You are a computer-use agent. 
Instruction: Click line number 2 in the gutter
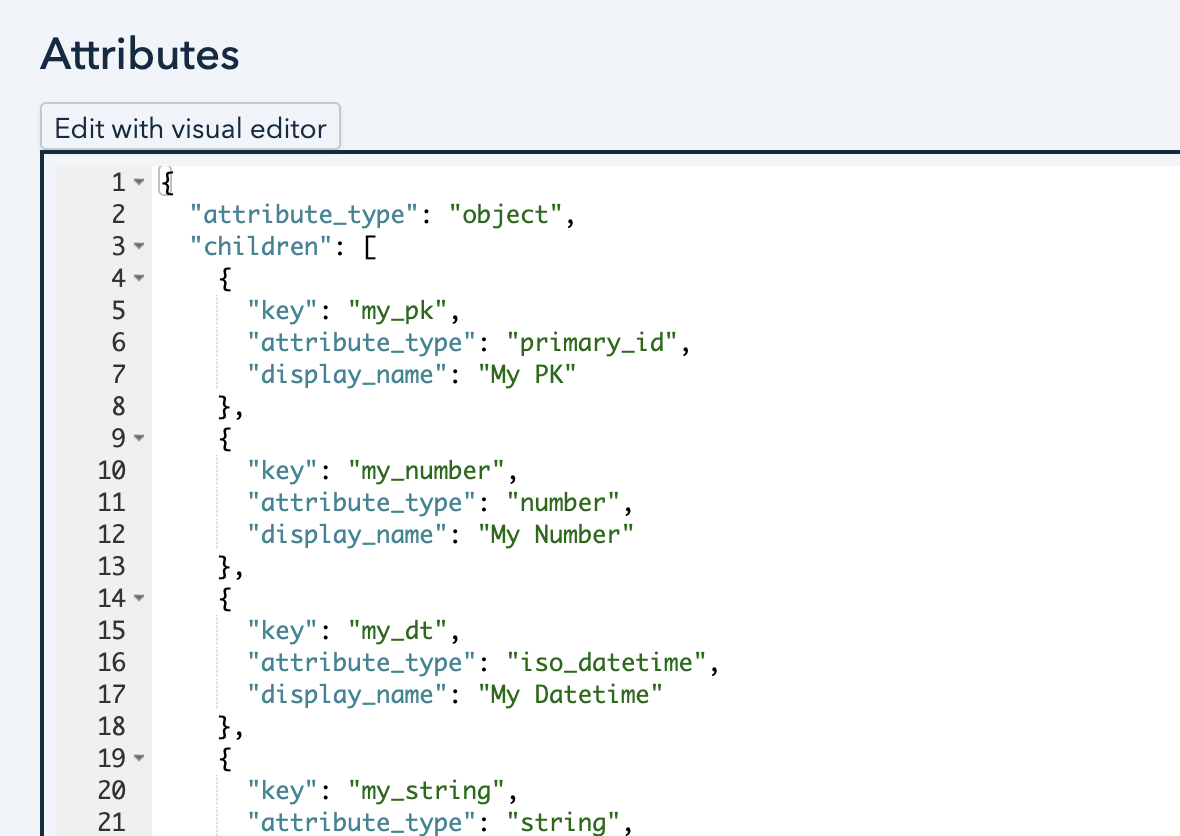point(118,215)
